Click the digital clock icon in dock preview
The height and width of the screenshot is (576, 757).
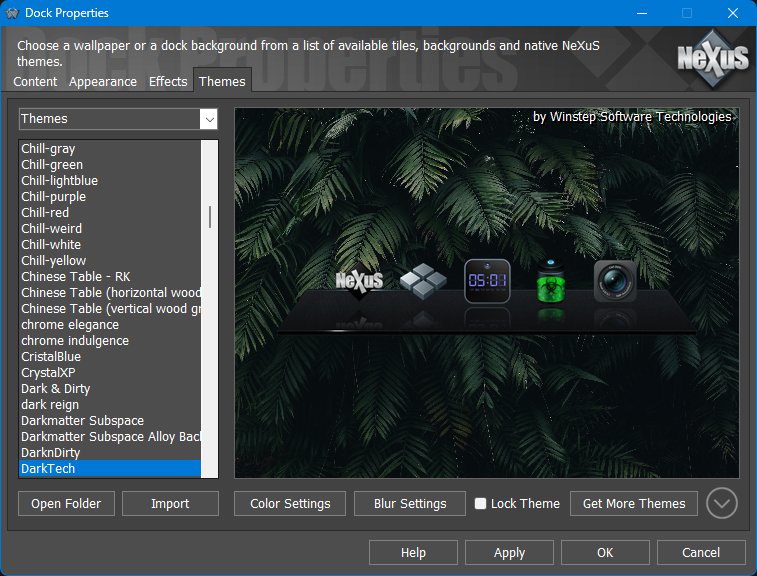coord(487,281)
